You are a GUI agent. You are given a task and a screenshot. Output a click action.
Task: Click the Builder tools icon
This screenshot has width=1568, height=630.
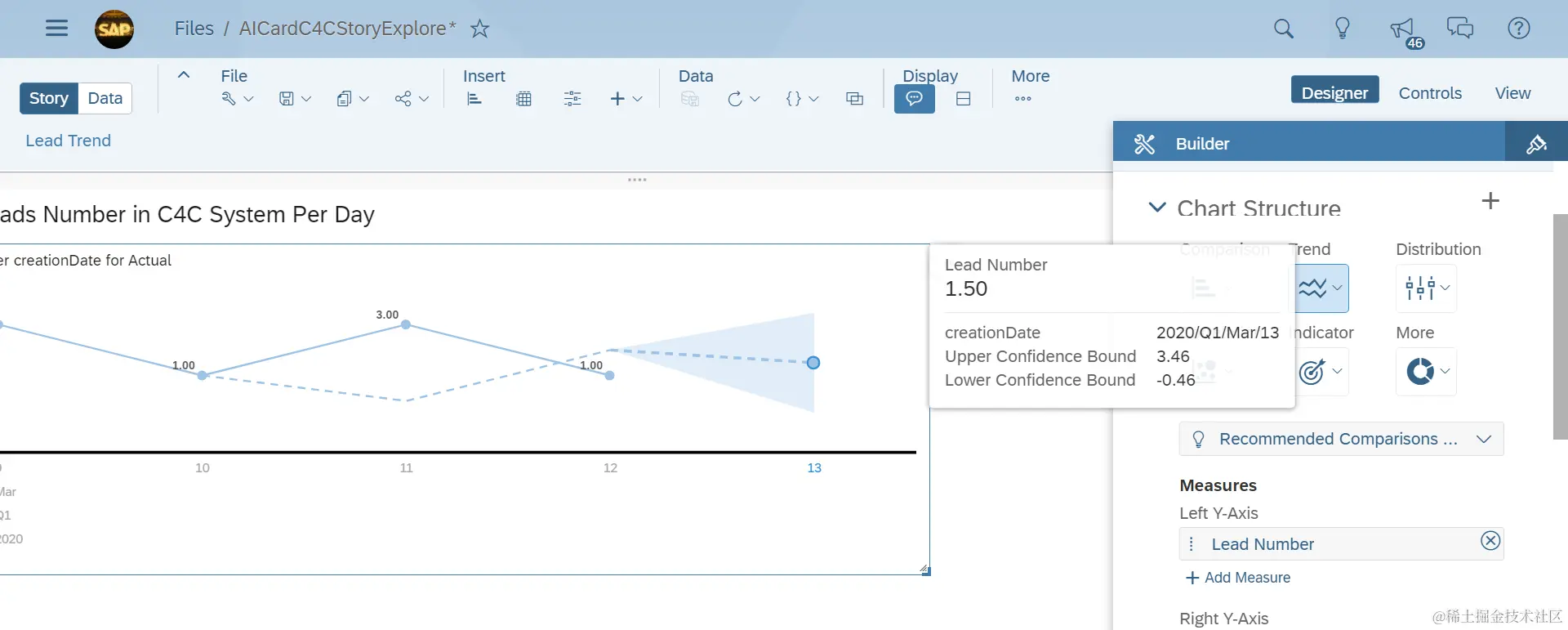point(1144,144)
